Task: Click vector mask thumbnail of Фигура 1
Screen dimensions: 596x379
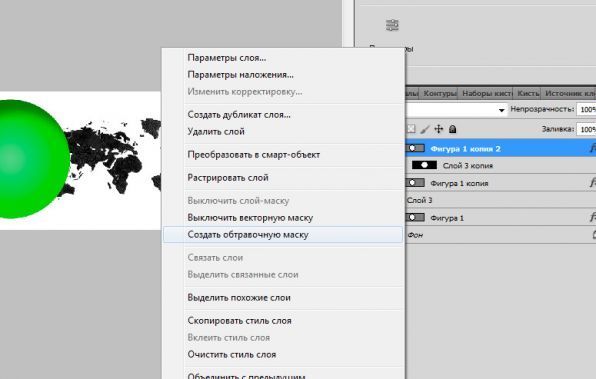Action: pos(415,217)
